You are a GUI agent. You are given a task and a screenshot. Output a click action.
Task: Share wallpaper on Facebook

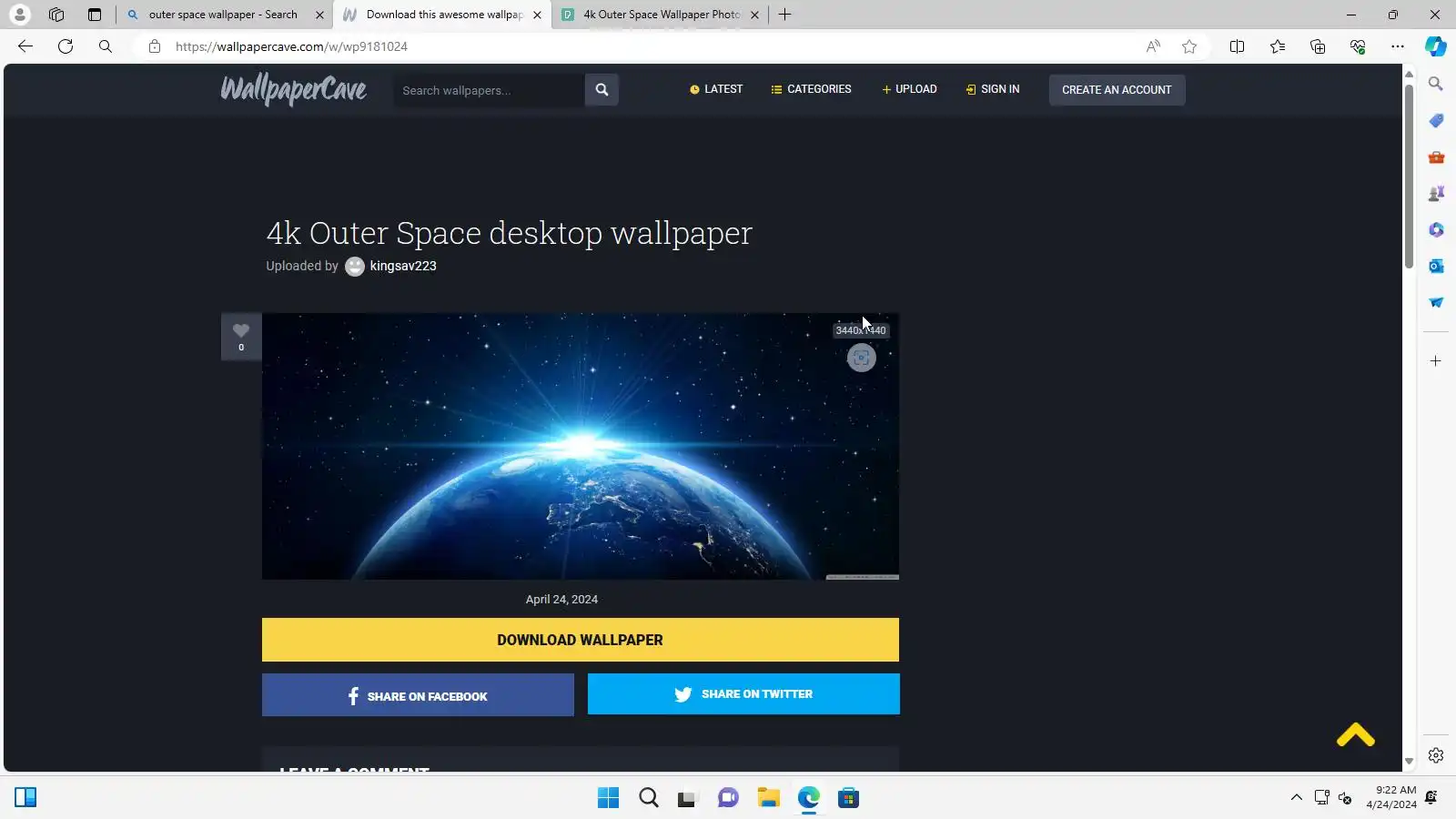418,695
